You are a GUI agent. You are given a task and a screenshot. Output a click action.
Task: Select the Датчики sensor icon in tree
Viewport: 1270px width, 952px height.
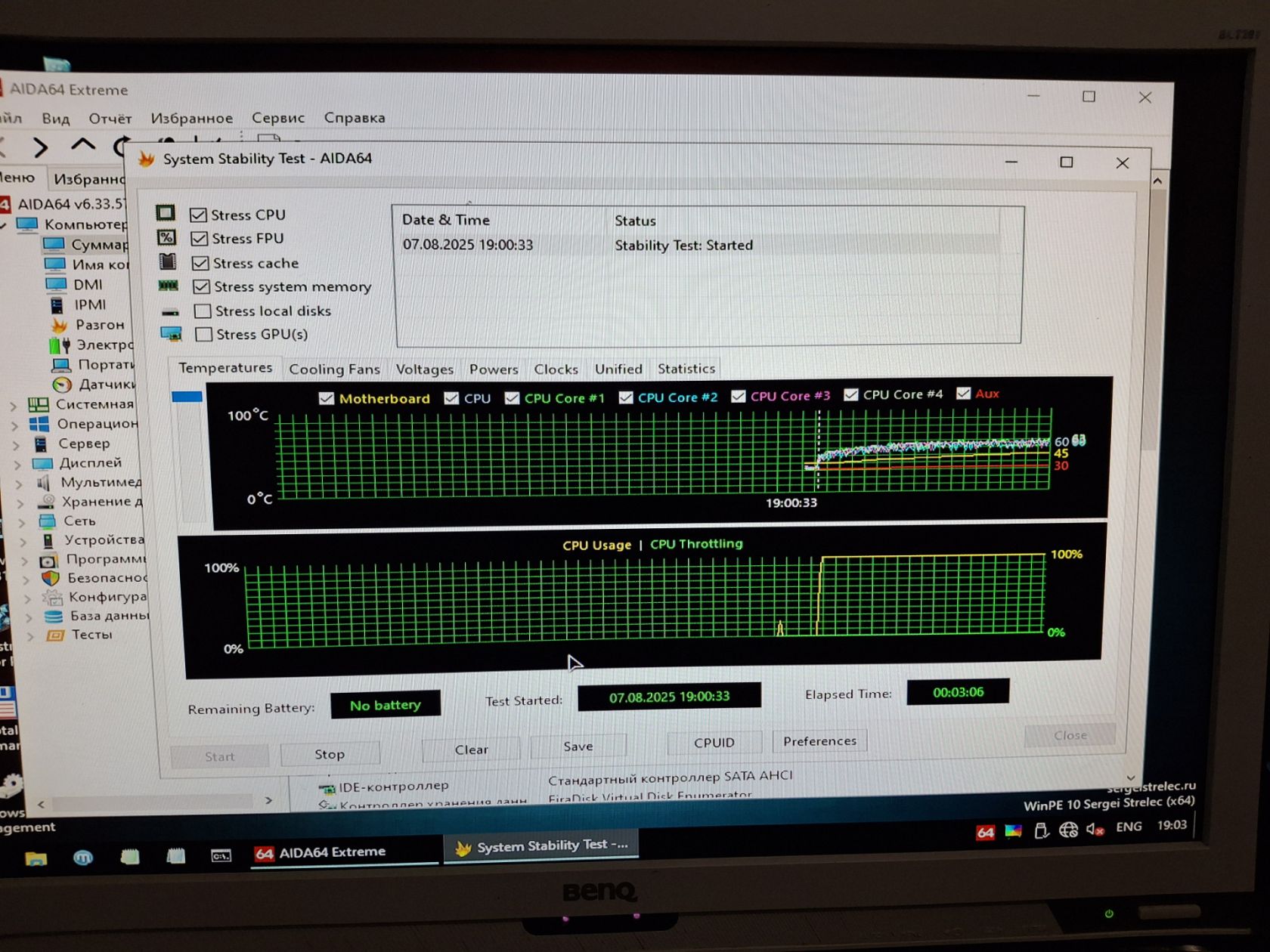tap(62, 385)
